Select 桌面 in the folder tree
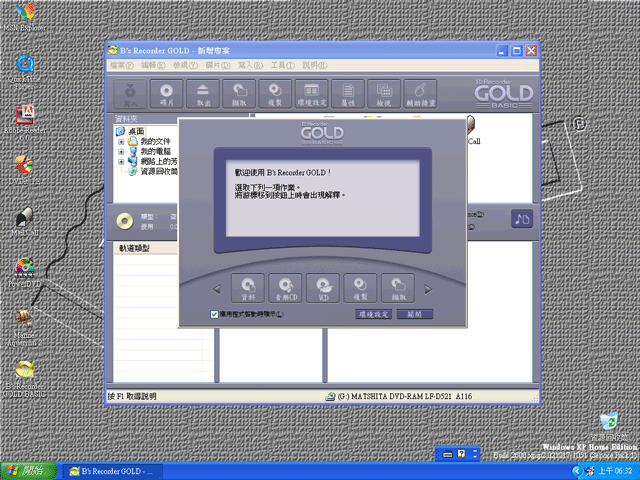The height and width of the screenshot is (480, 640). click(136, 131)
